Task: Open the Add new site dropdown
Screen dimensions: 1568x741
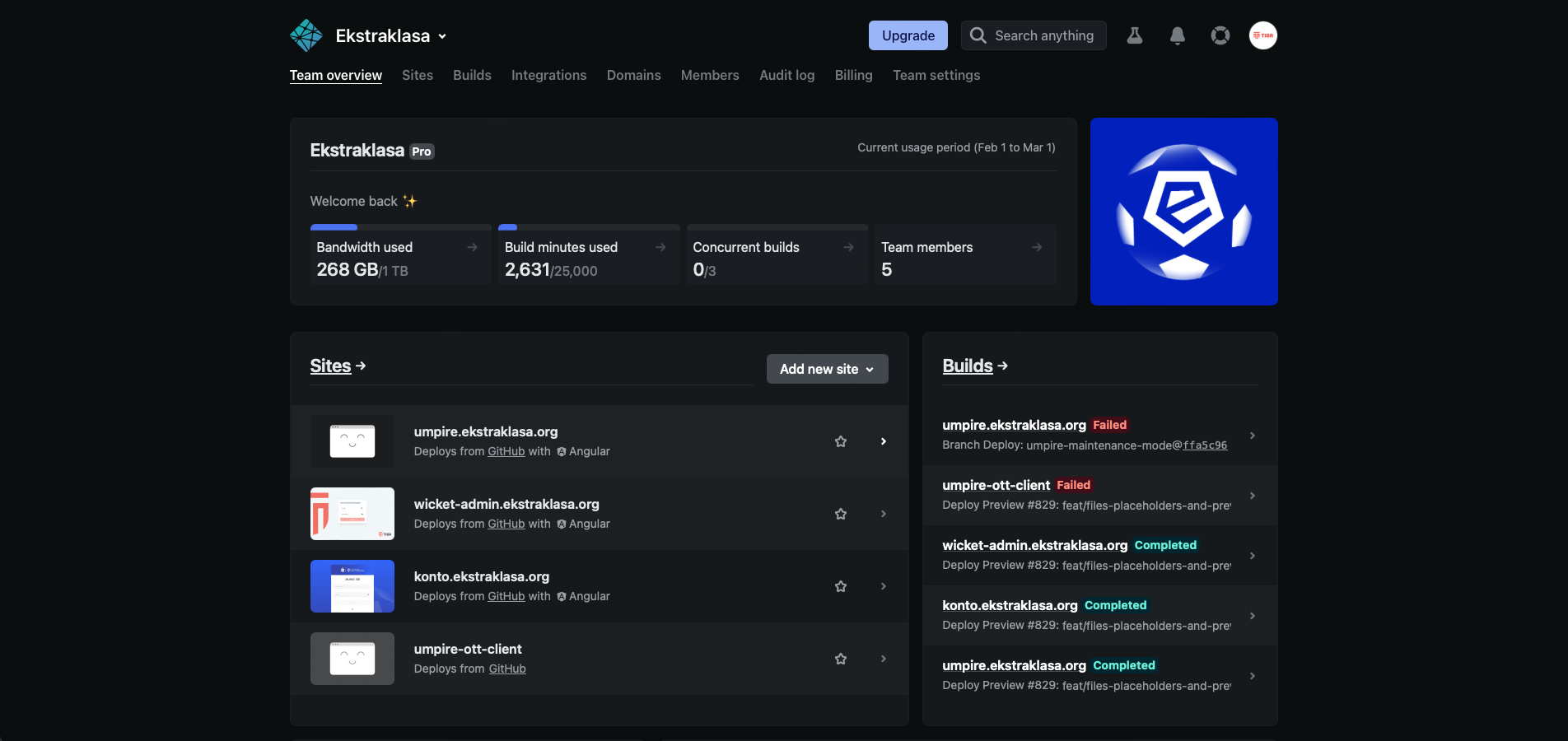Action: click(828, 369)
